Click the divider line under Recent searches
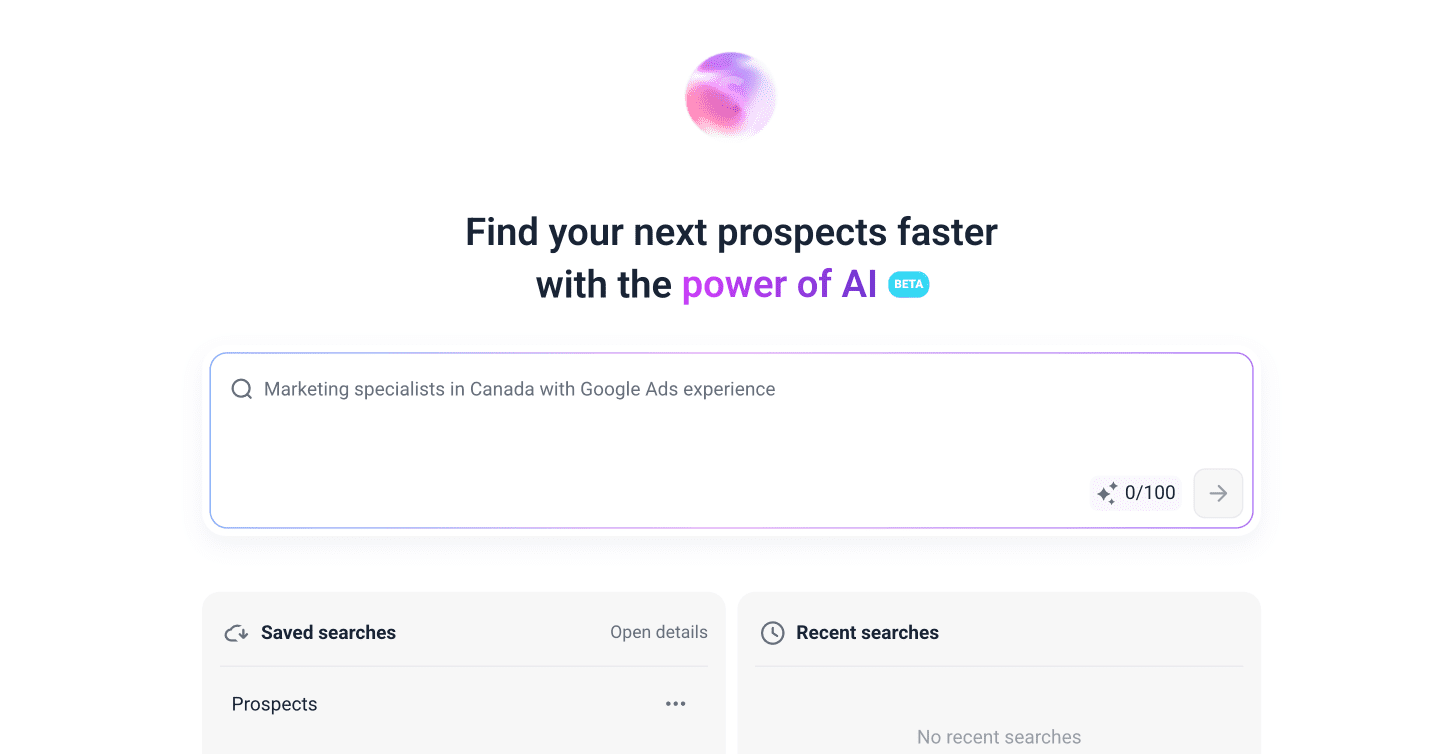1440x754 pixels. (998, 666)
